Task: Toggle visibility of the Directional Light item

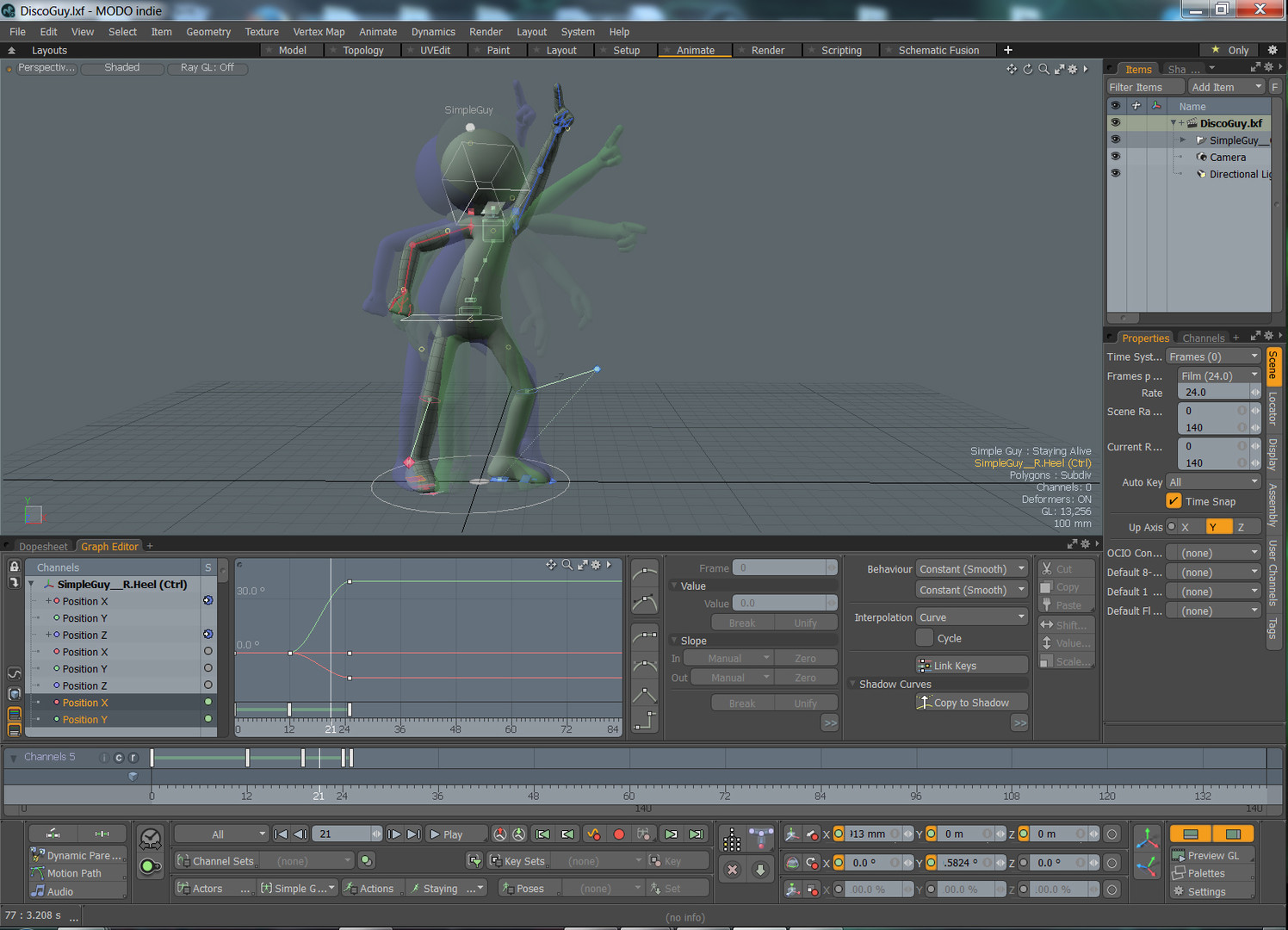Action: click(x=1115, y=174)
